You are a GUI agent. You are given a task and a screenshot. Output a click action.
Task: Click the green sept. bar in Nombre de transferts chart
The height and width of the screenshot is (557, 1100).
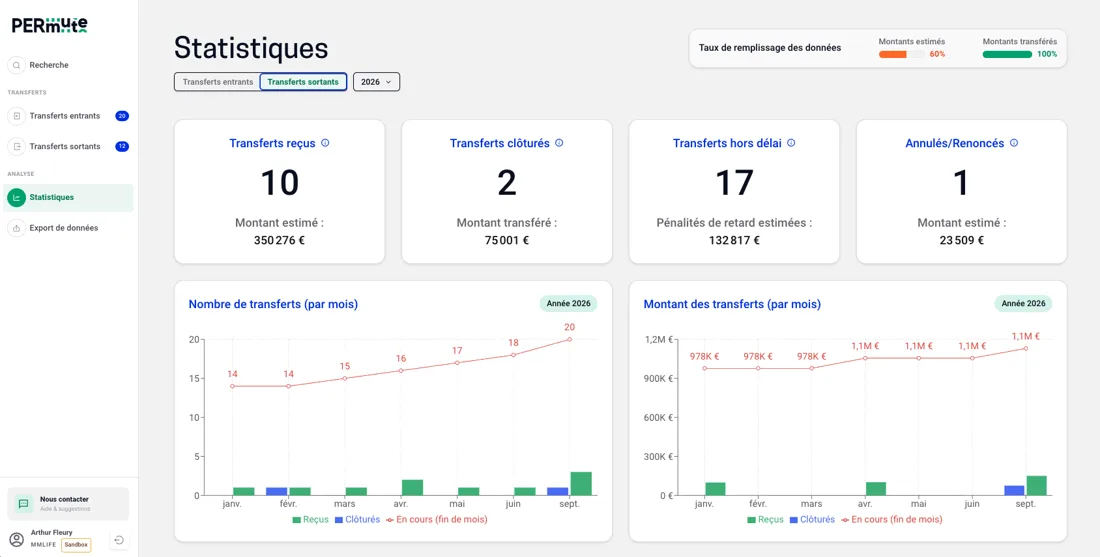click(581, 483)
